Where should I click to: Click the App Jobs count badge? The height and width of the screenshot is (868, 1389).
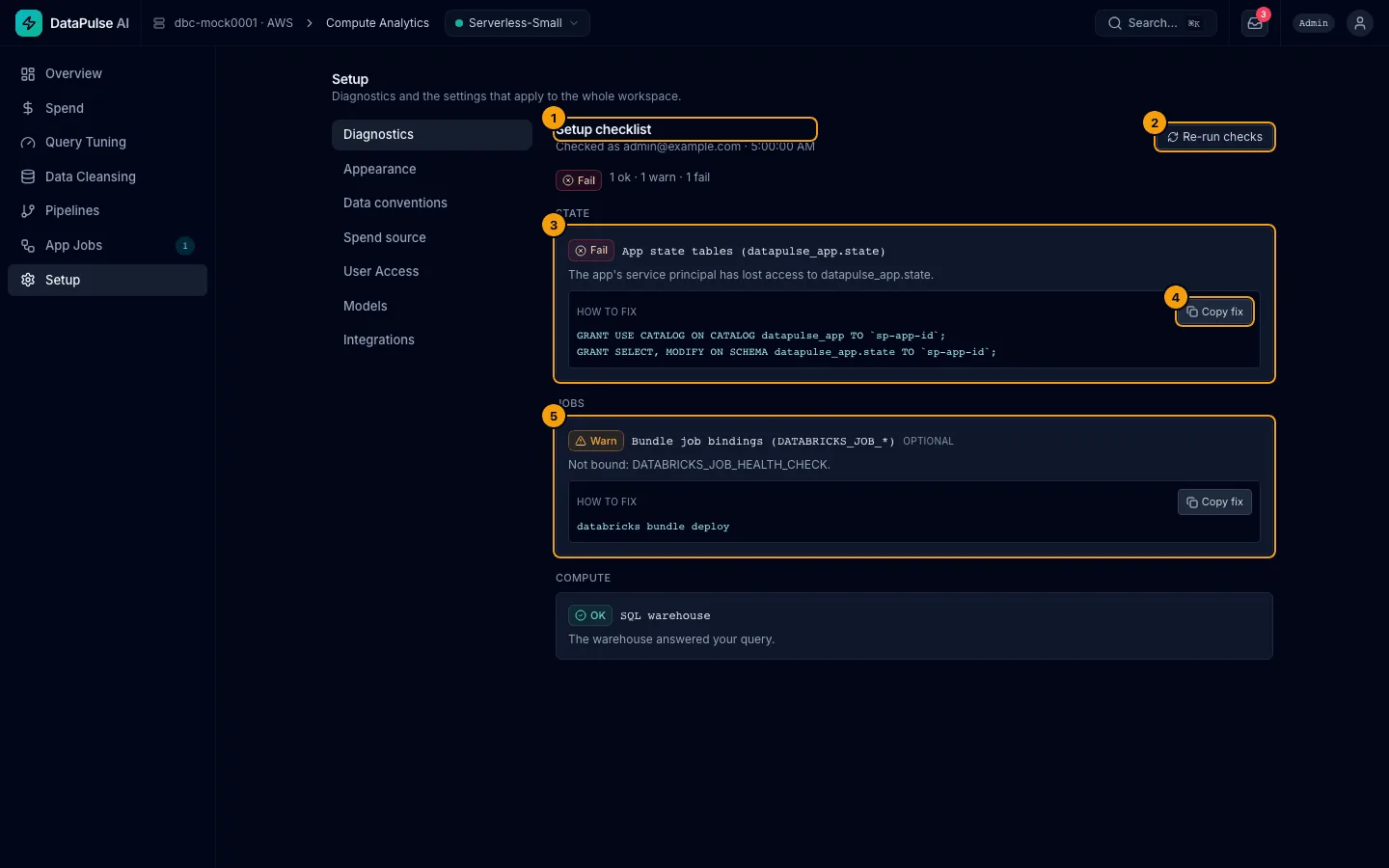pyautogui.click(x=185, y=246)
